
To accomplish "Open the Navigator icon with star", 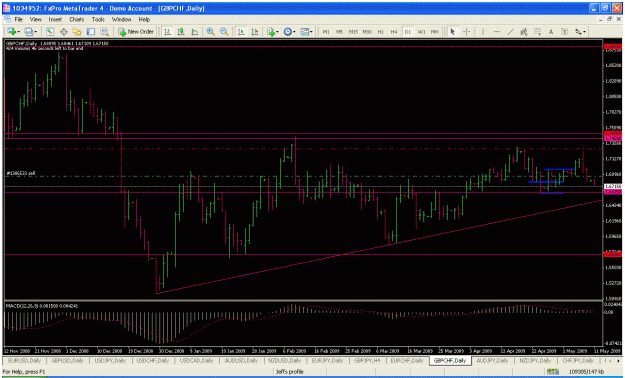I will click(77, 32).
